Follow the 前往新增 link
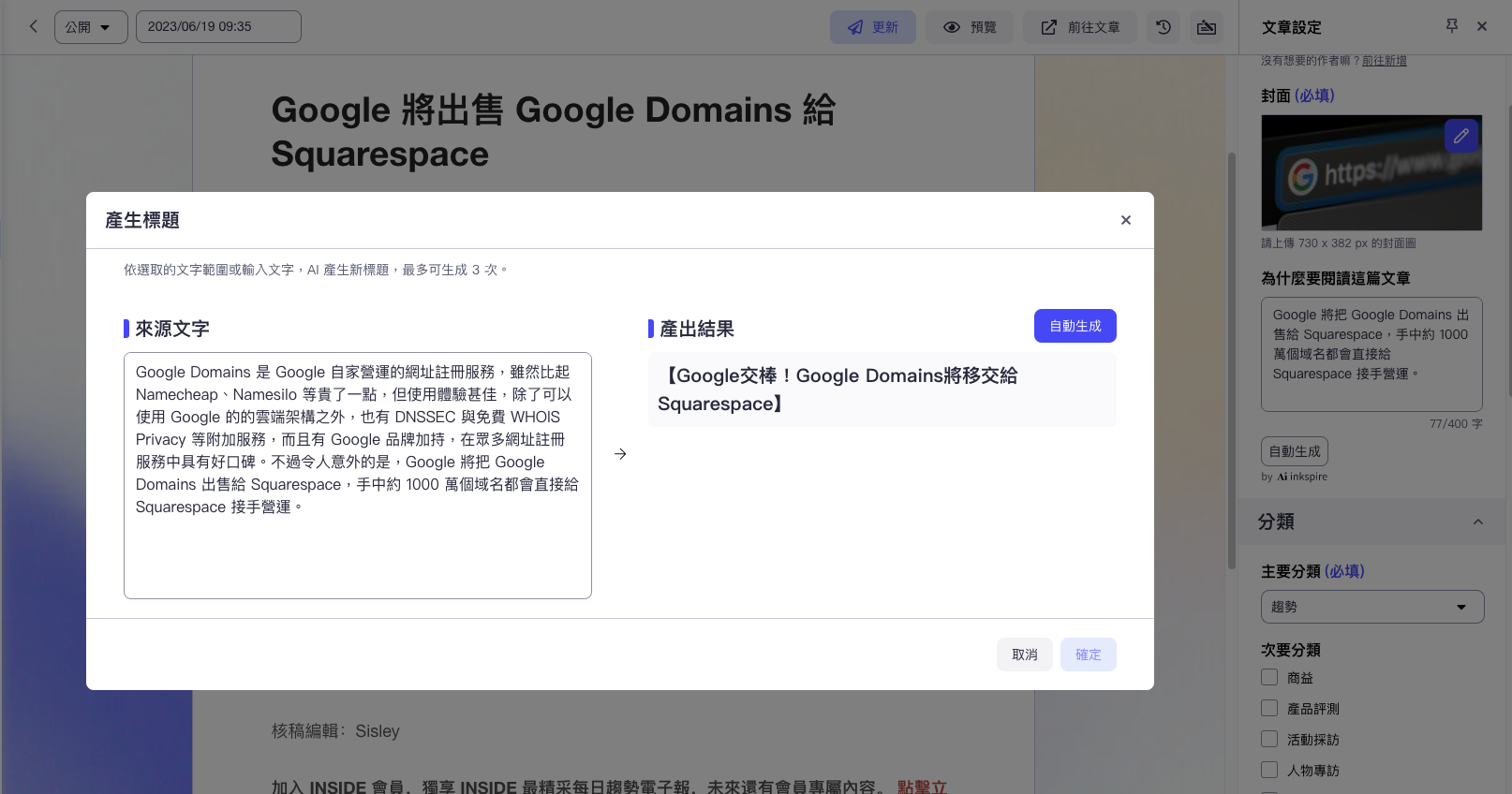 coord(1385,61)
